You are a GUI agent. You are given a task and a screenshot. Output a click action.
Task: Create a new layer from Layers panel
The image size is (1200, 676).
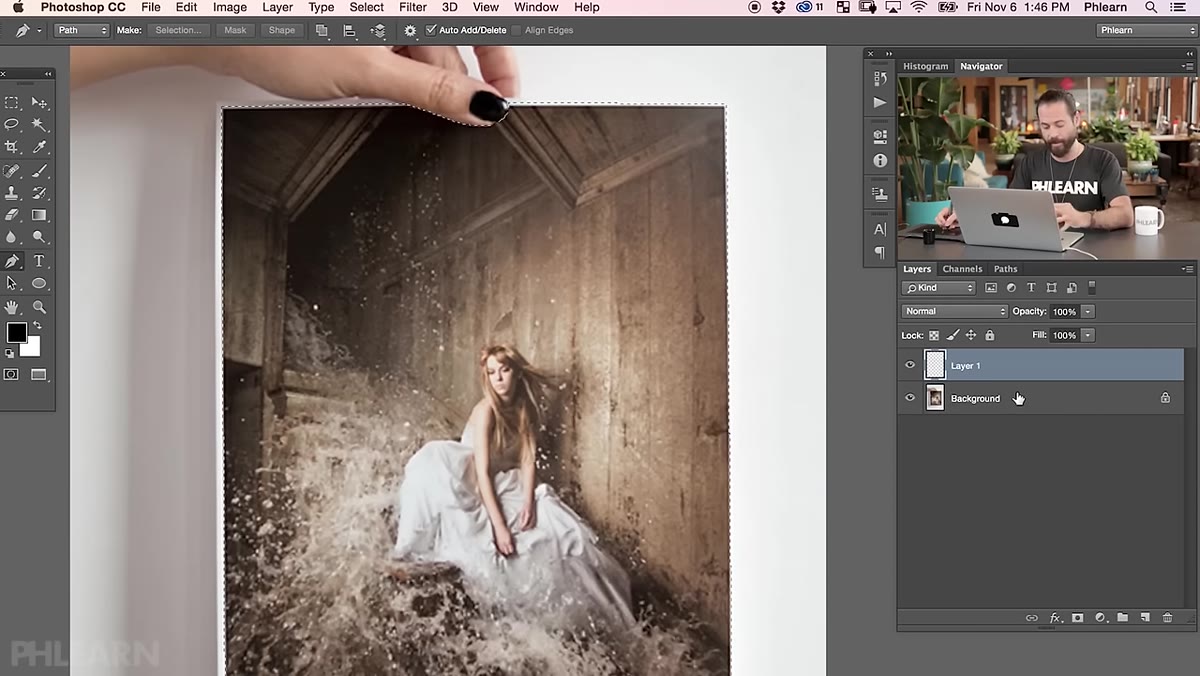point(1145,618)
